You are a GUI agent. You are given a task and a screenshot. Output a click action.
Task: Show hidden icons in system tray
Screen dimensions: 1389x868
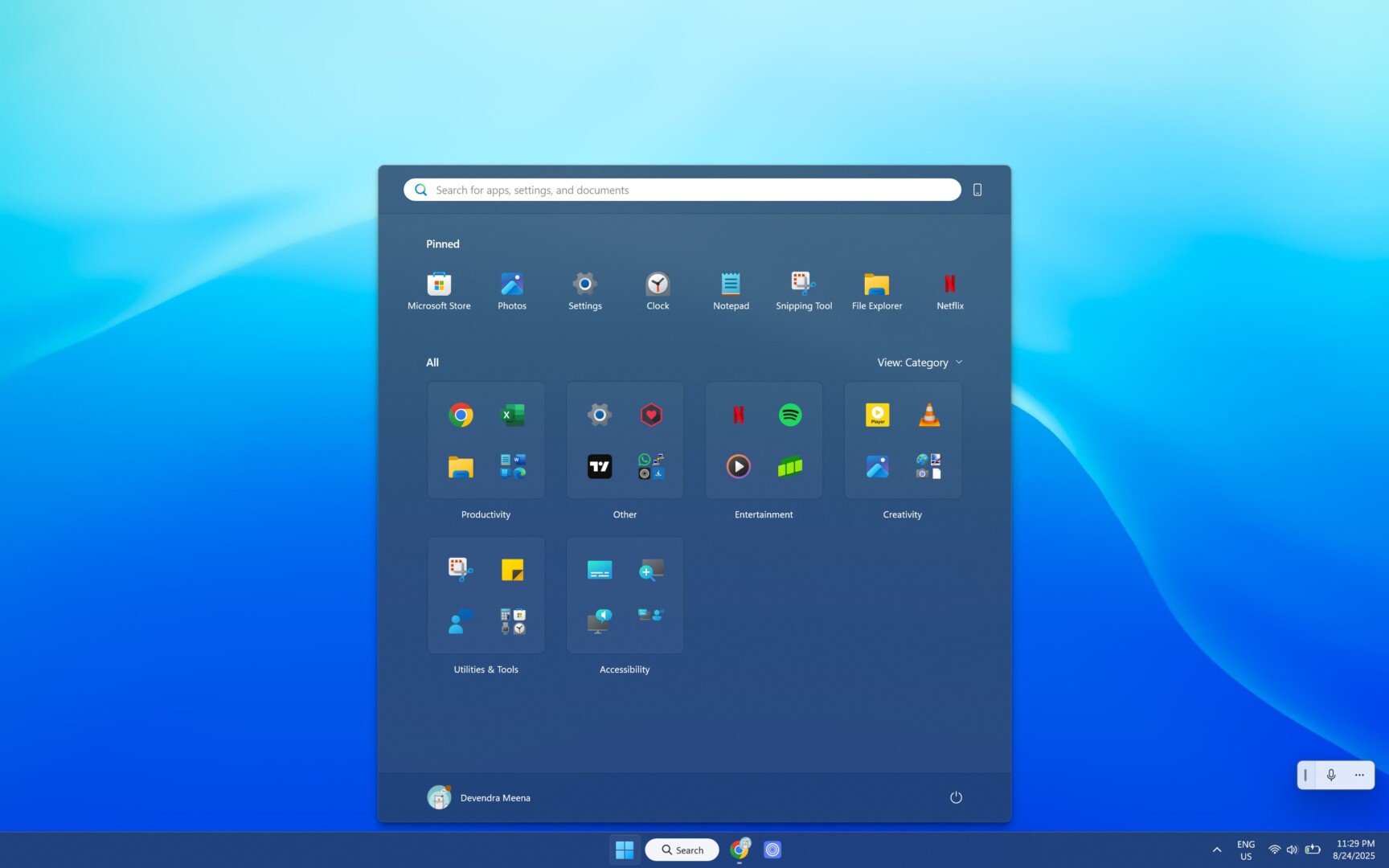coord(1217,850)
